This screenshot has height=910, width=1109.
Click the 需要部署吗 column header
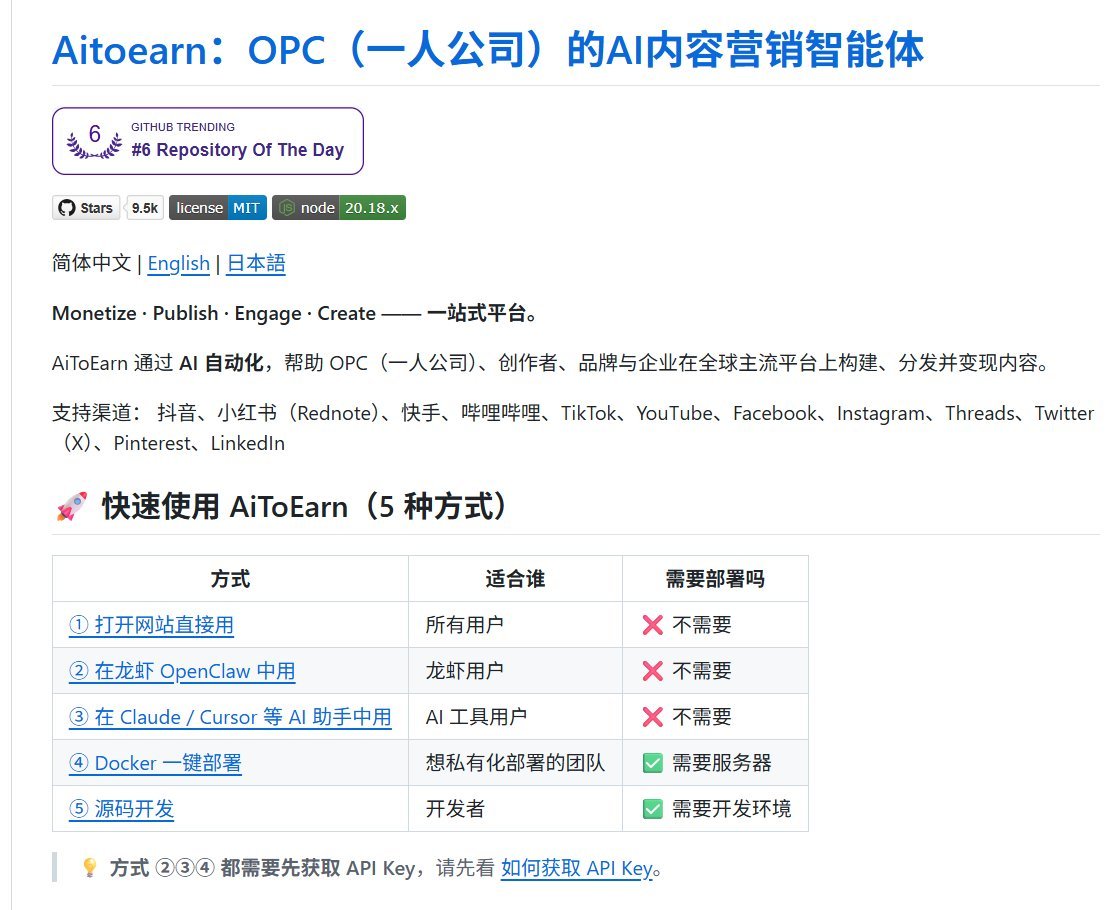[715, 579]
